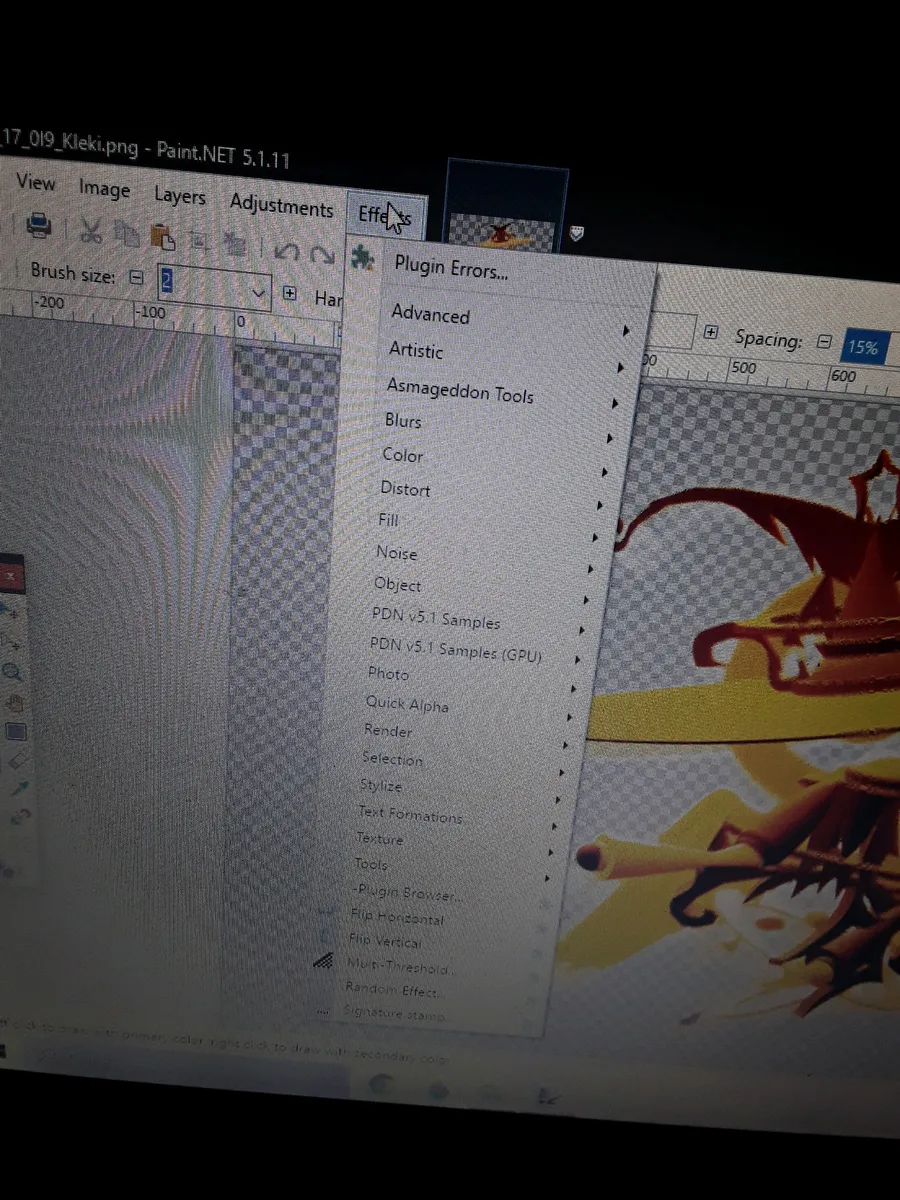Close the Tools floating window
Screen dimensions: 900x1200
10,577
